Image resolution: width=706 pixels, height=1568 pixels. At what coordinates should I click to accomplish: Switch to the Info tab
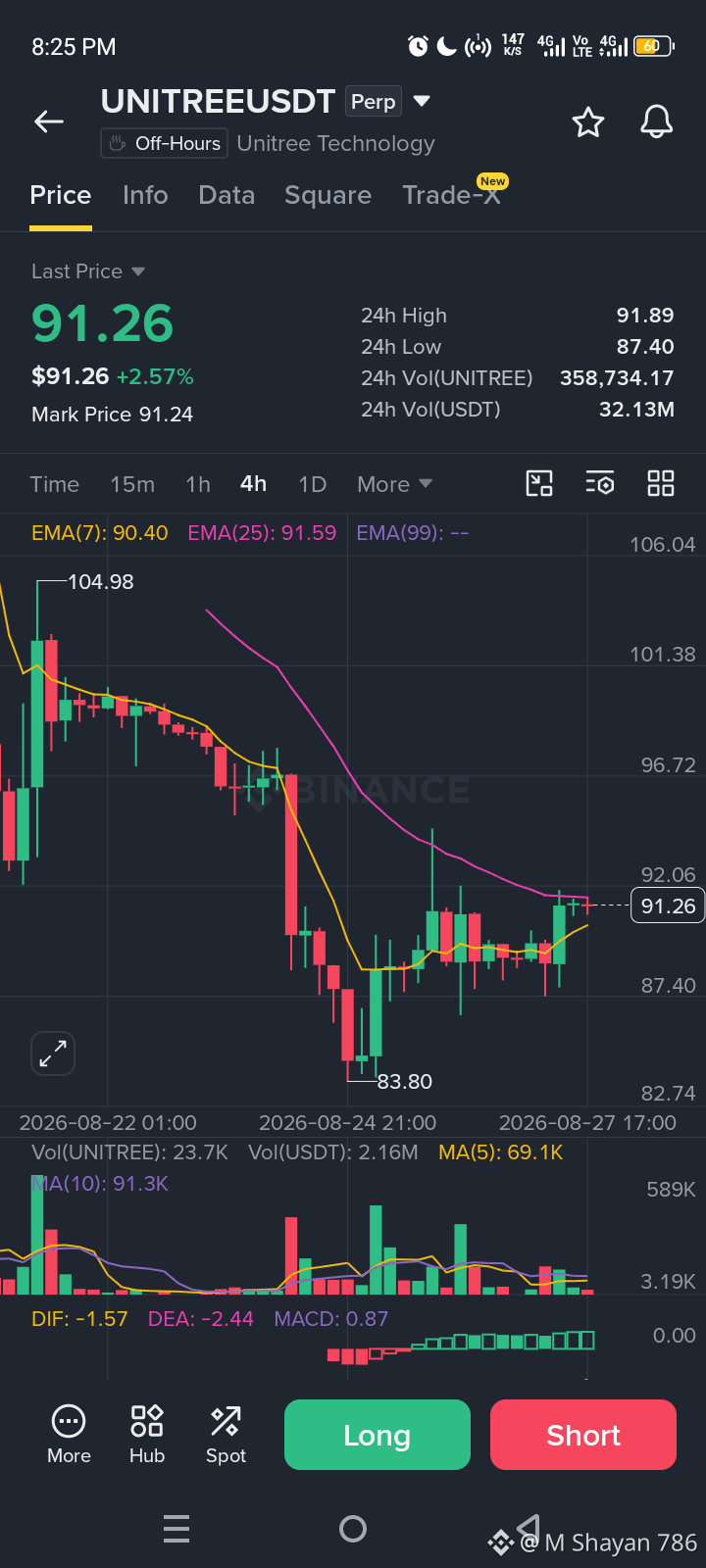pyautogui.click(x=145, y=195)
